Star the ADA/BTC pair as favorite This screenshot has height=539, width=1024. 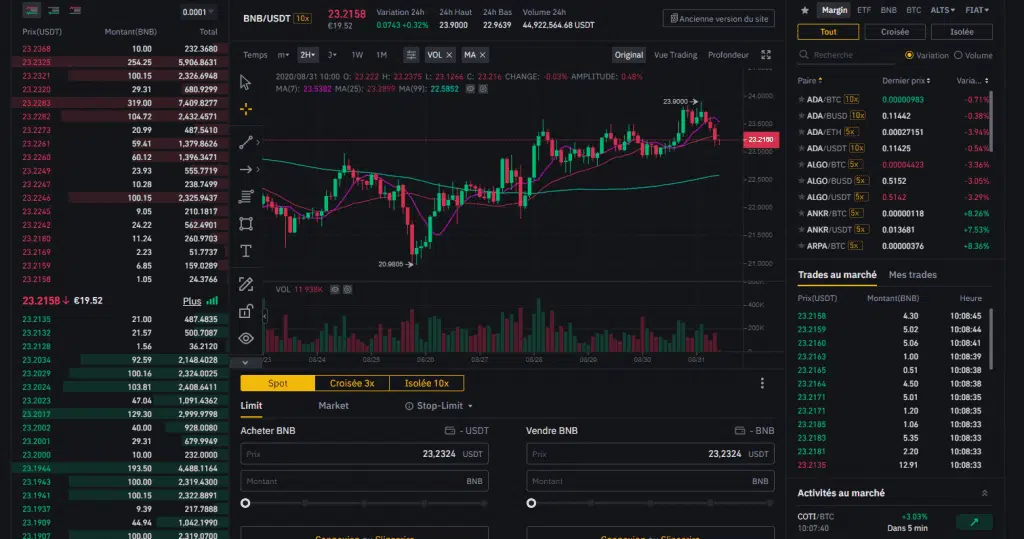tap(801, 100)
